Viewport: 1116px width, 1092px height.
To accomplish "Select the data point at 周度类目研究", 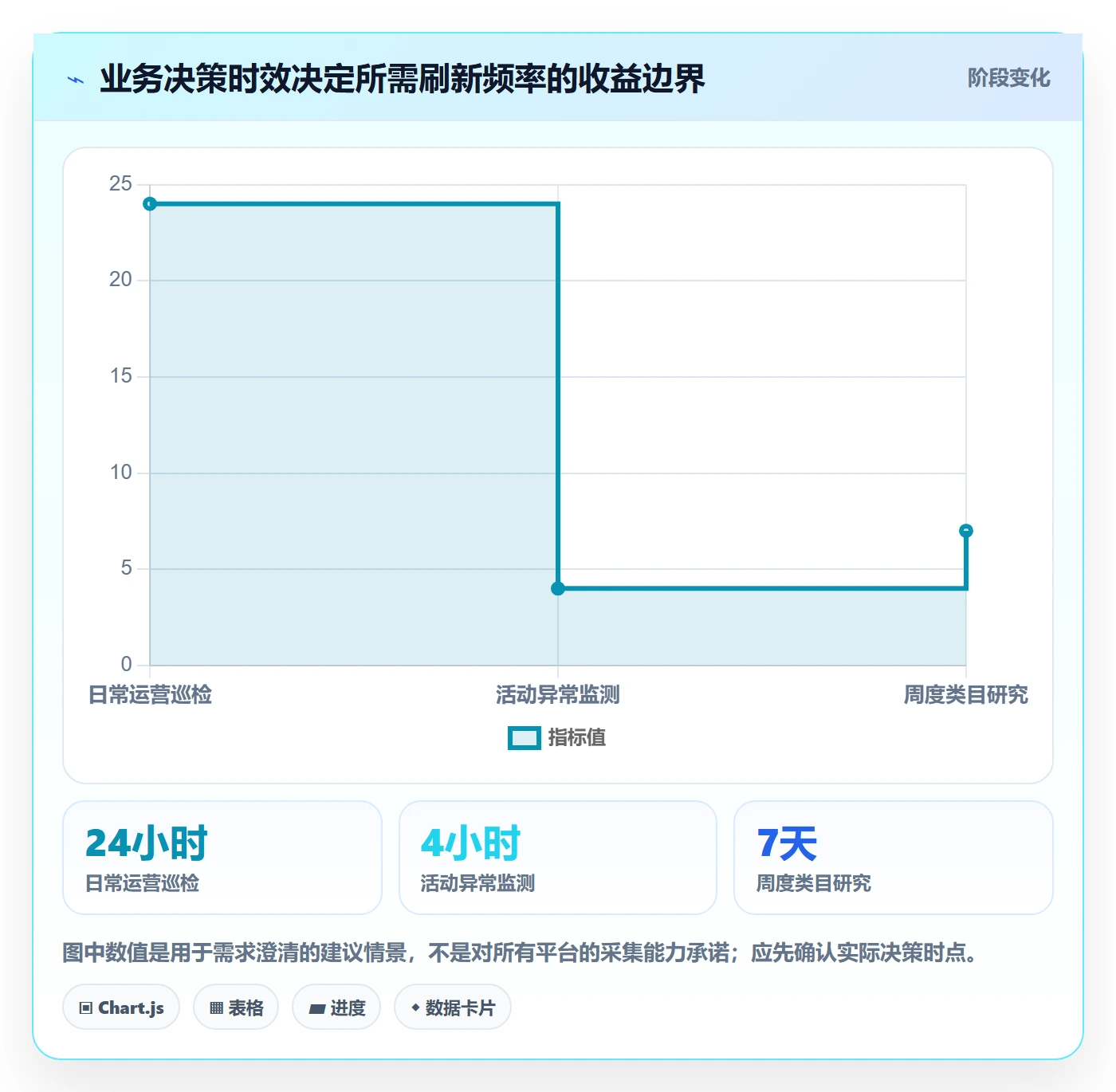I will 966,531.
